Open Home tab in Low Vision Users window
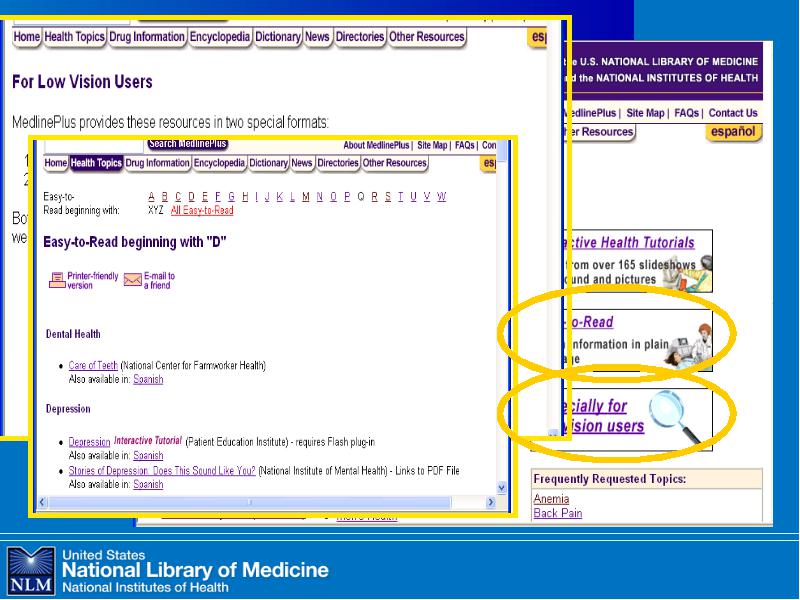Image resolution: width=800 pixels, height=600 pixels. tap(27, 37)
